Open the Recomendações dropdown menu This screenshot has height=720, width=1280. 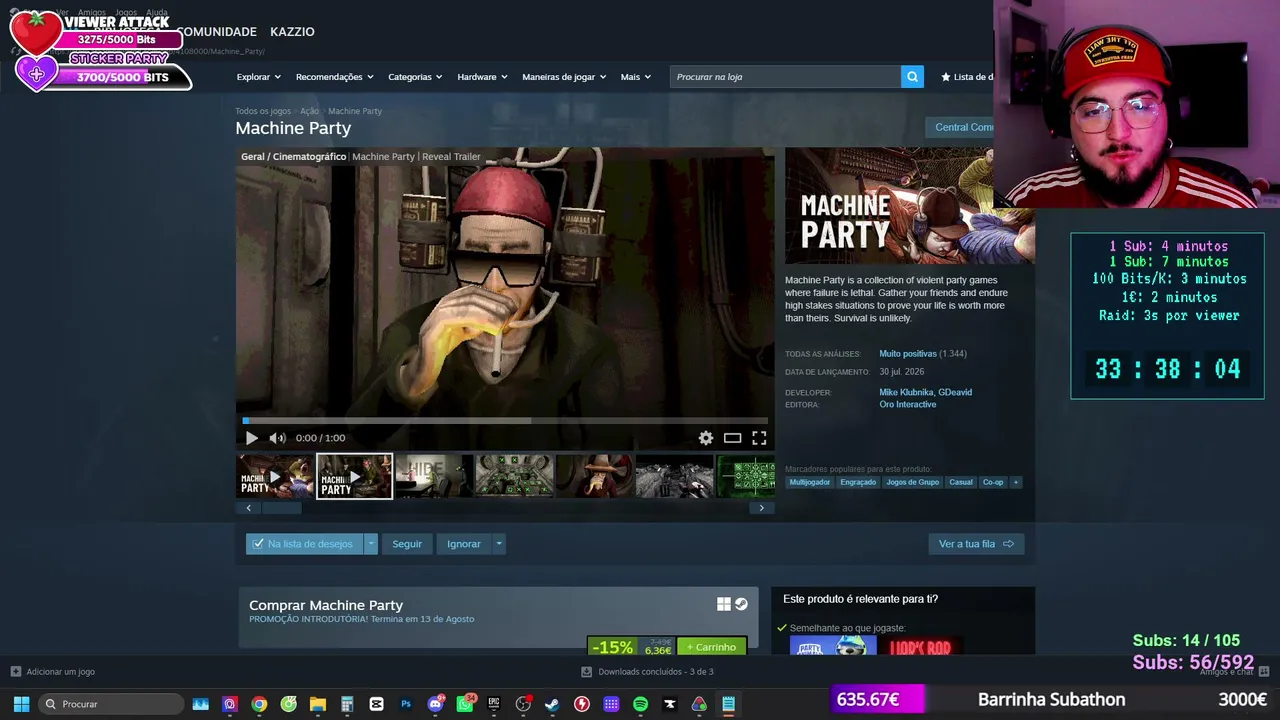335,77
